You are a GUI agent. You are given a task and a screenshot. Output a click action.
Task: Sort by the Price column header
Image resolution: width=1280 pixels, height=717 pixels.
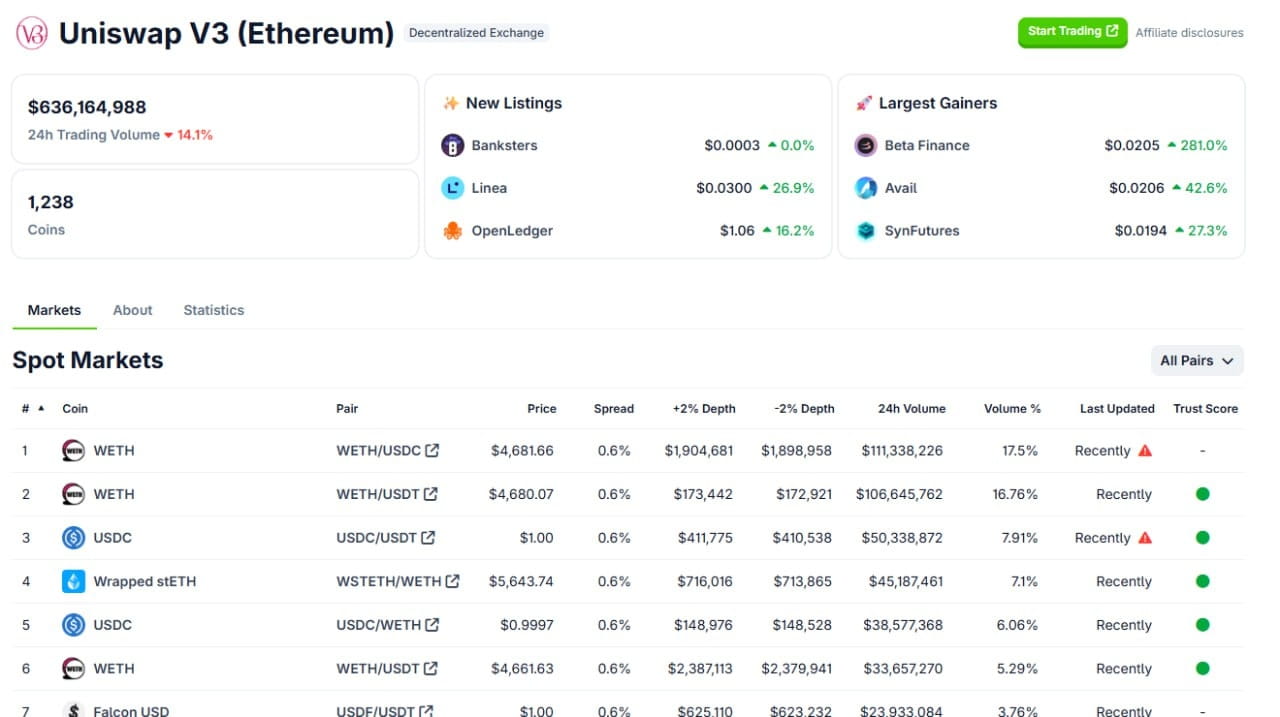542,408
